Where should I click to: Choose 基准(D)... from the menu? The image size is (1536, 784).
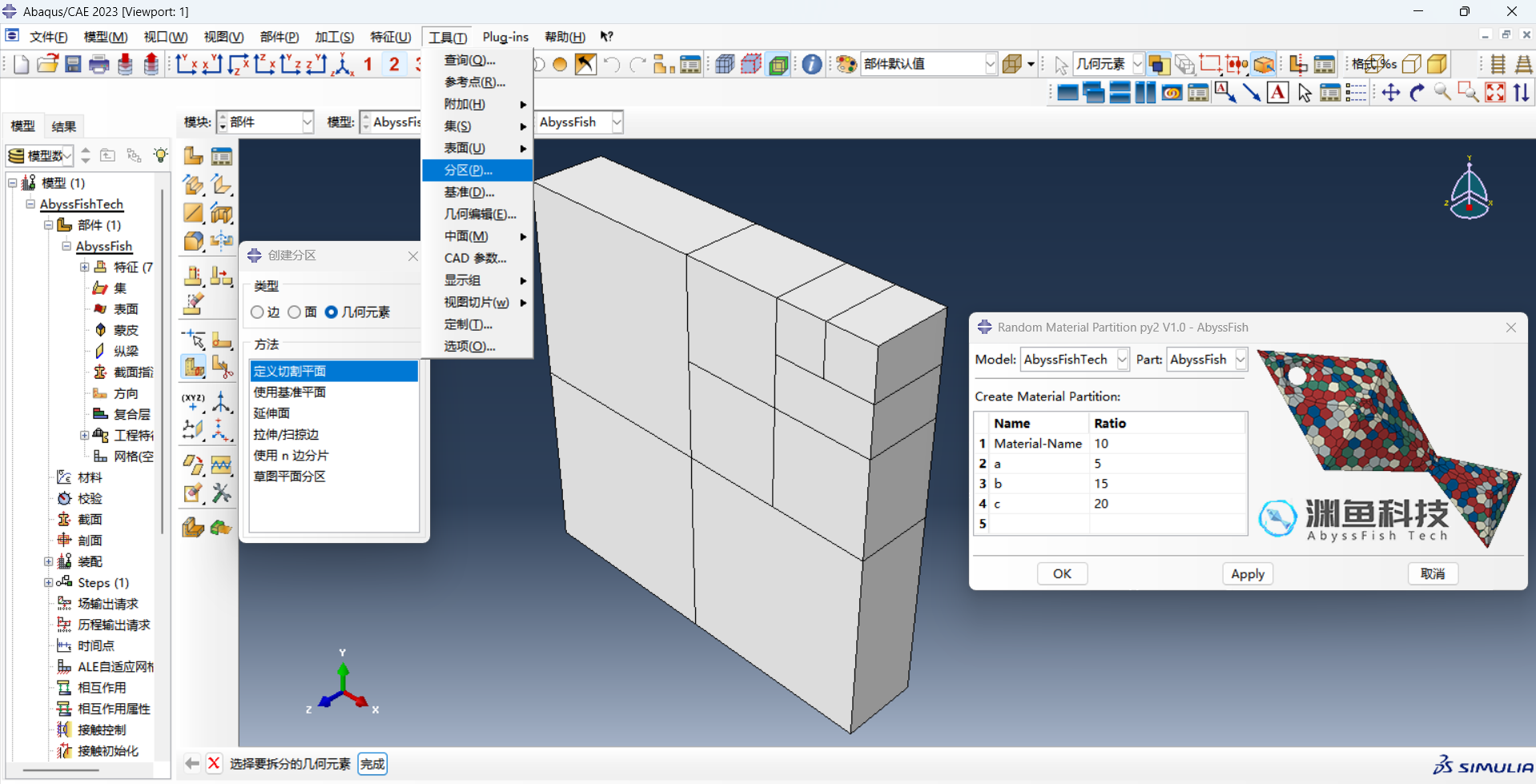(x=477, y=192)
